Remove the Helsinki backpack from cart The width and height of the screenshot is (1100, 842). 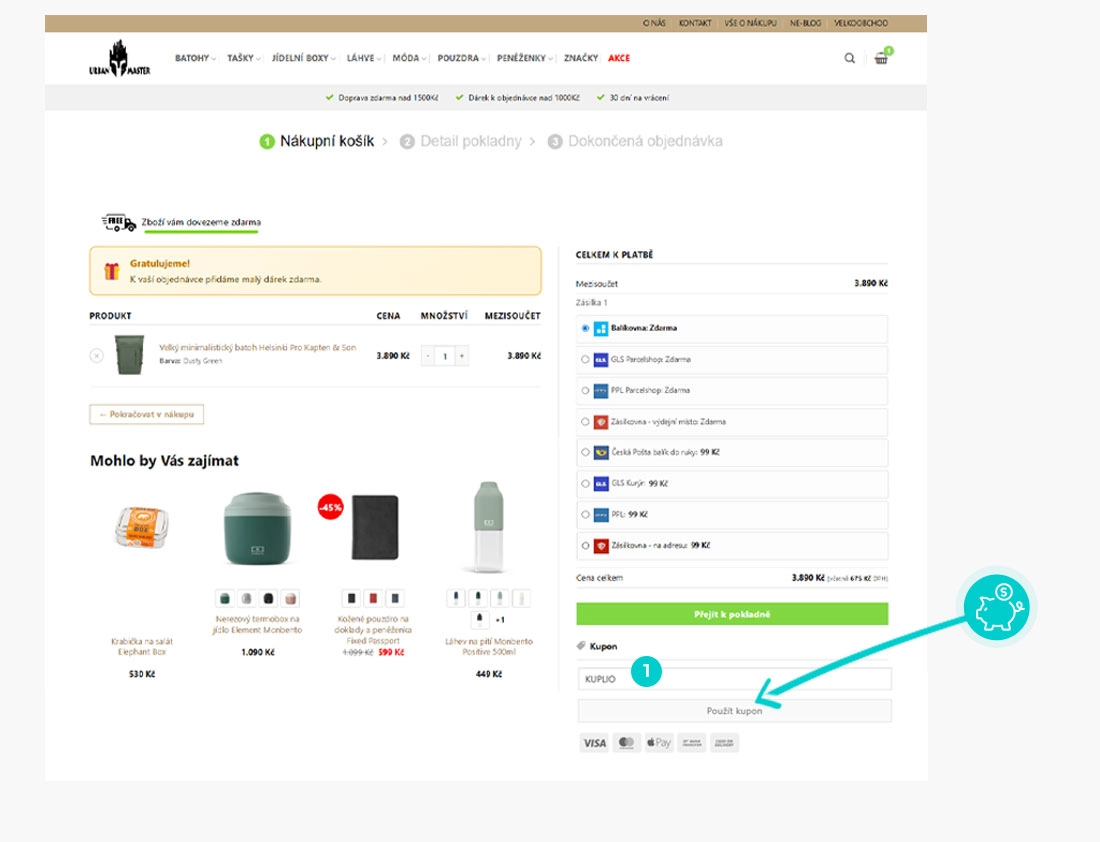click(x=97, y=356)
